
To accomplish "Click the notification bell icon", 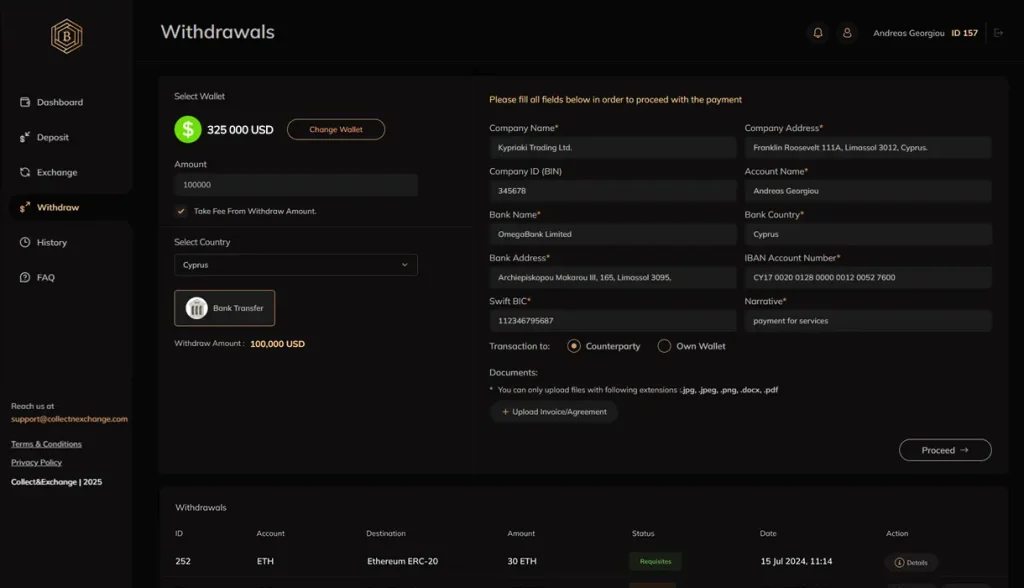I will (x=818, y=33).
